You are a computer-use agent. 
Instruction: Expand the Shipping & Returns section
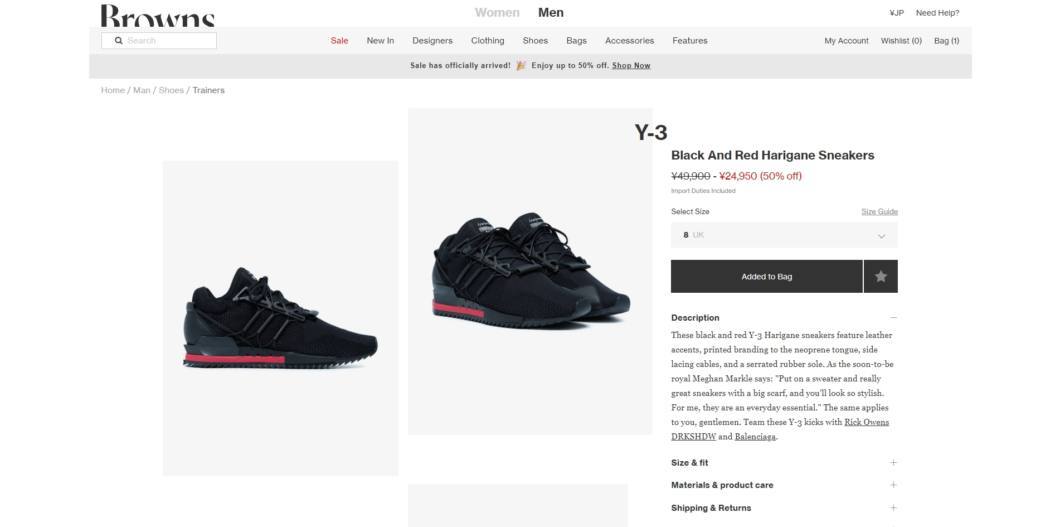point(784,508)
